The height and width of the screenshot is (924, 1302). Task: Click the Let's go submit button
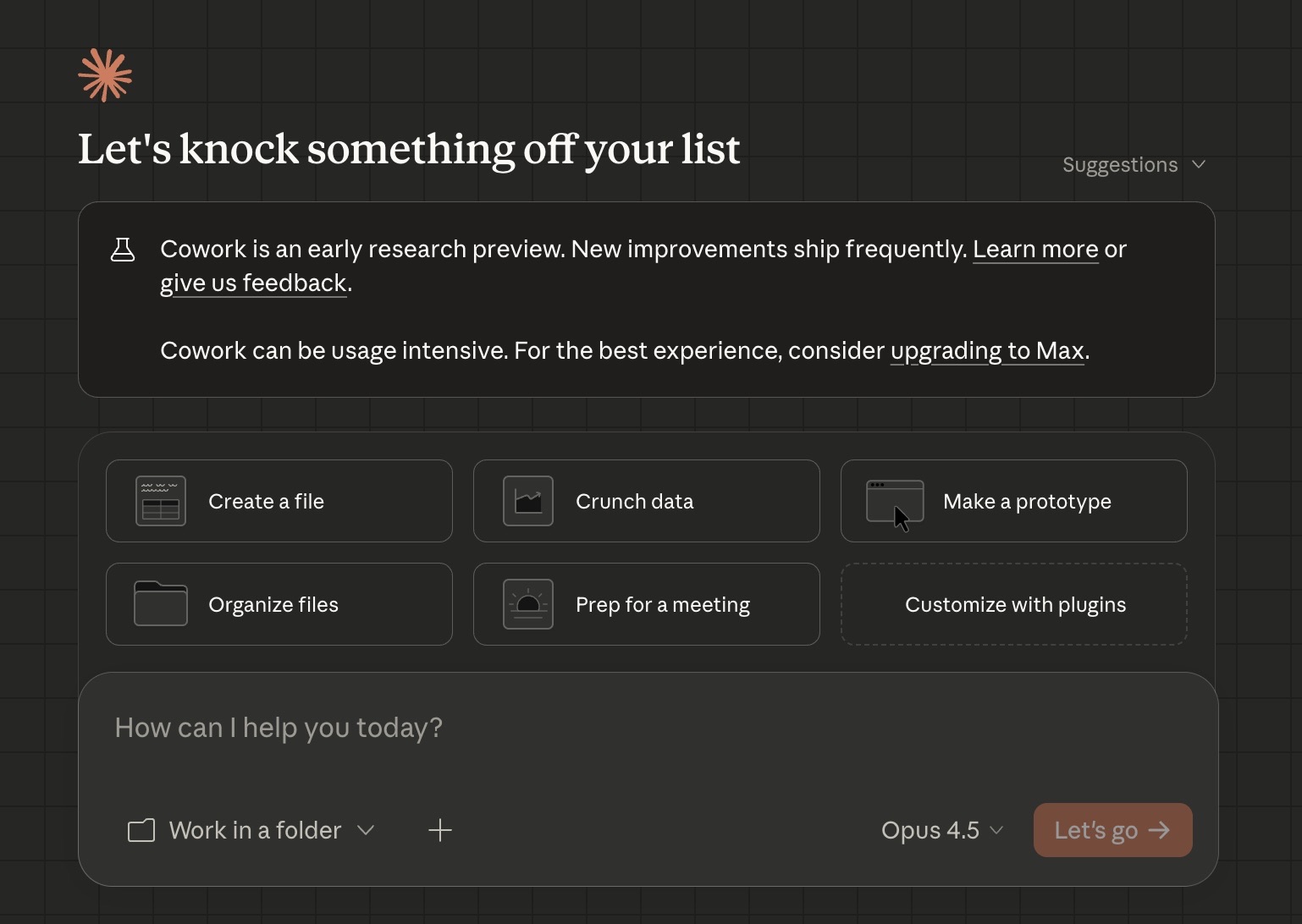coord(1113,830)
